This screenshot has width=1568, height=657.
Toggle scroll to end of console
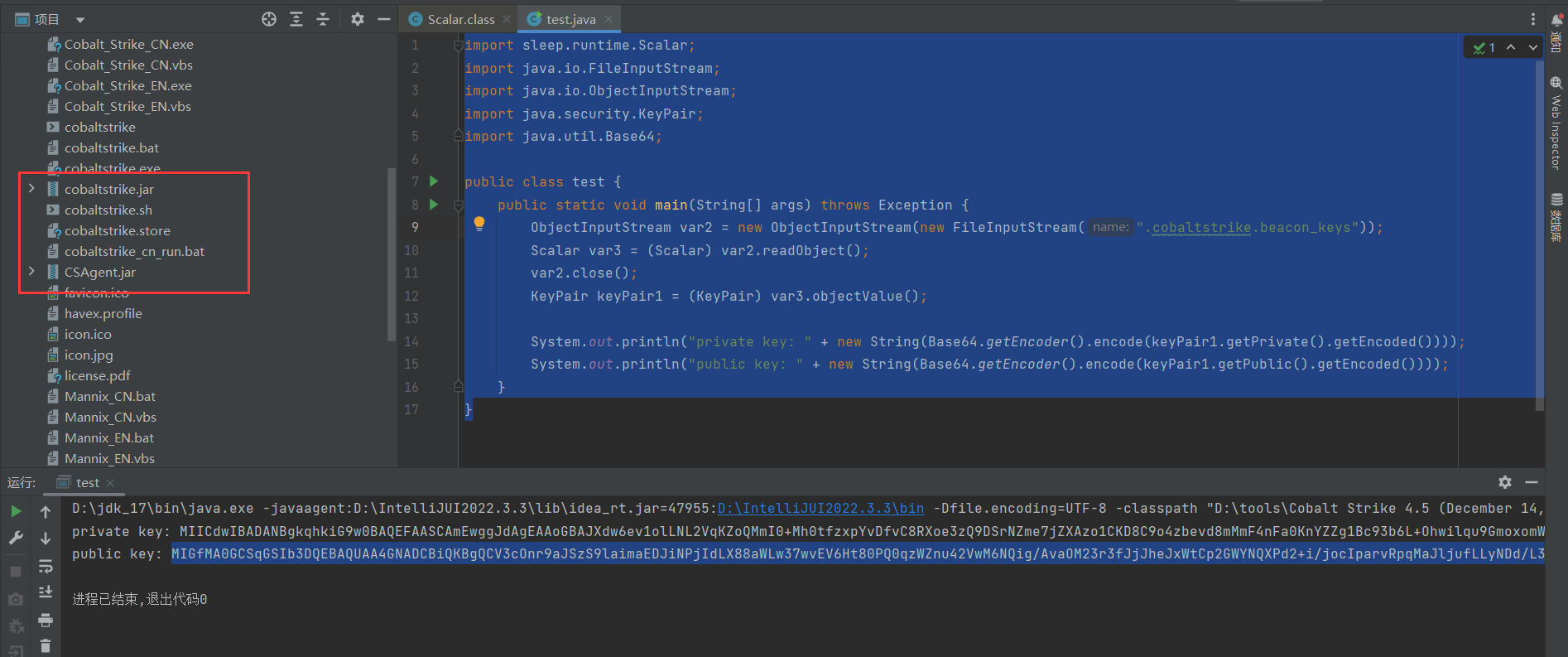click(46, 592)
